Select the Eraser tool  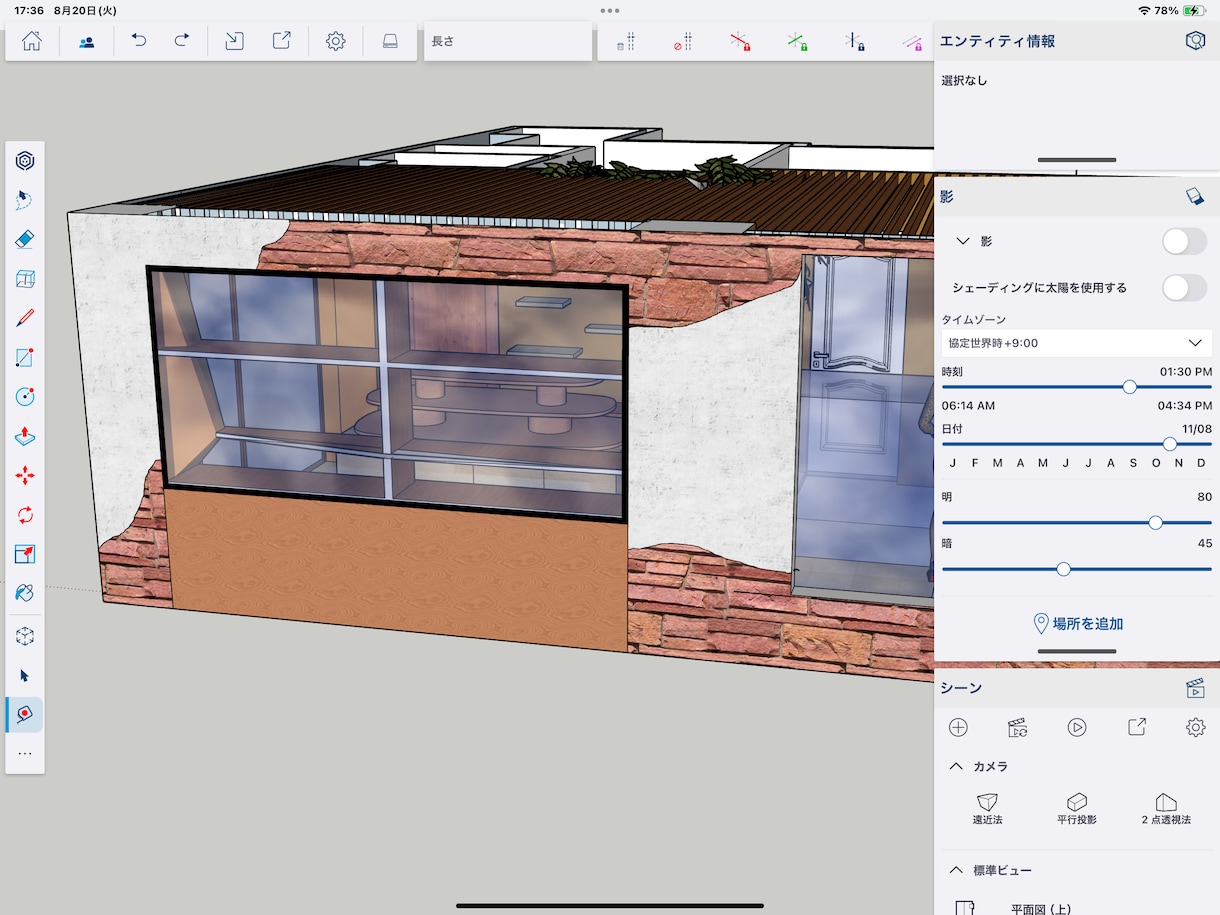point(25,240)
